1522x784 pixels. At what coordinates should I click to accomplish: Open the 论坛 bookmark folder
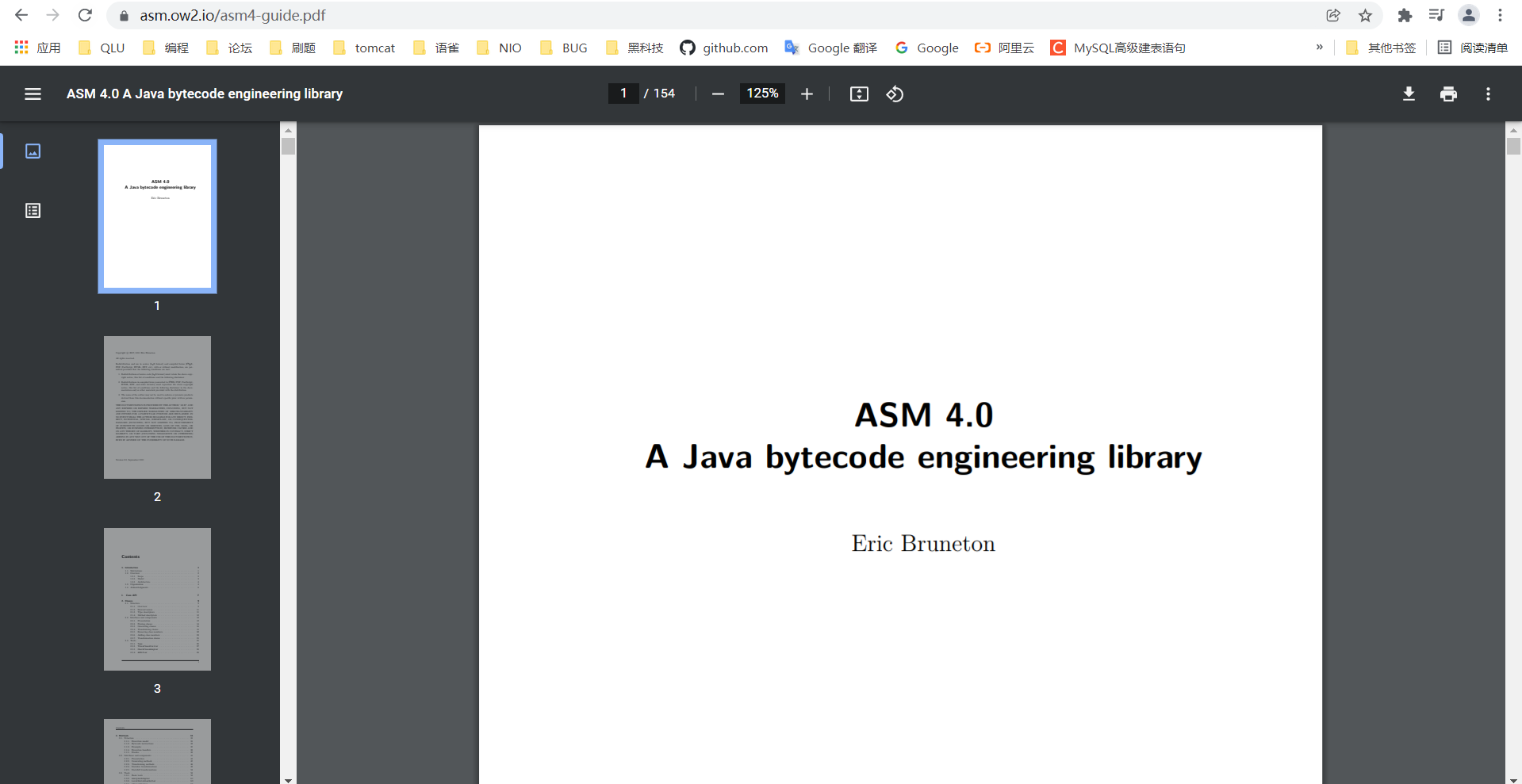click(x=229, y=48)
